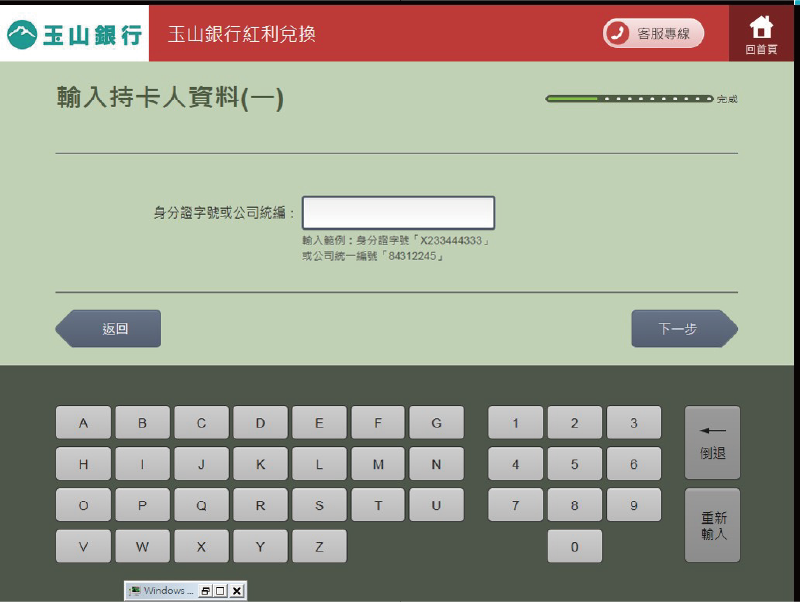The height and width of the screenshot is (602, 800).
Task: Tap digit 1 on the number pad
Action: (515, 422)
